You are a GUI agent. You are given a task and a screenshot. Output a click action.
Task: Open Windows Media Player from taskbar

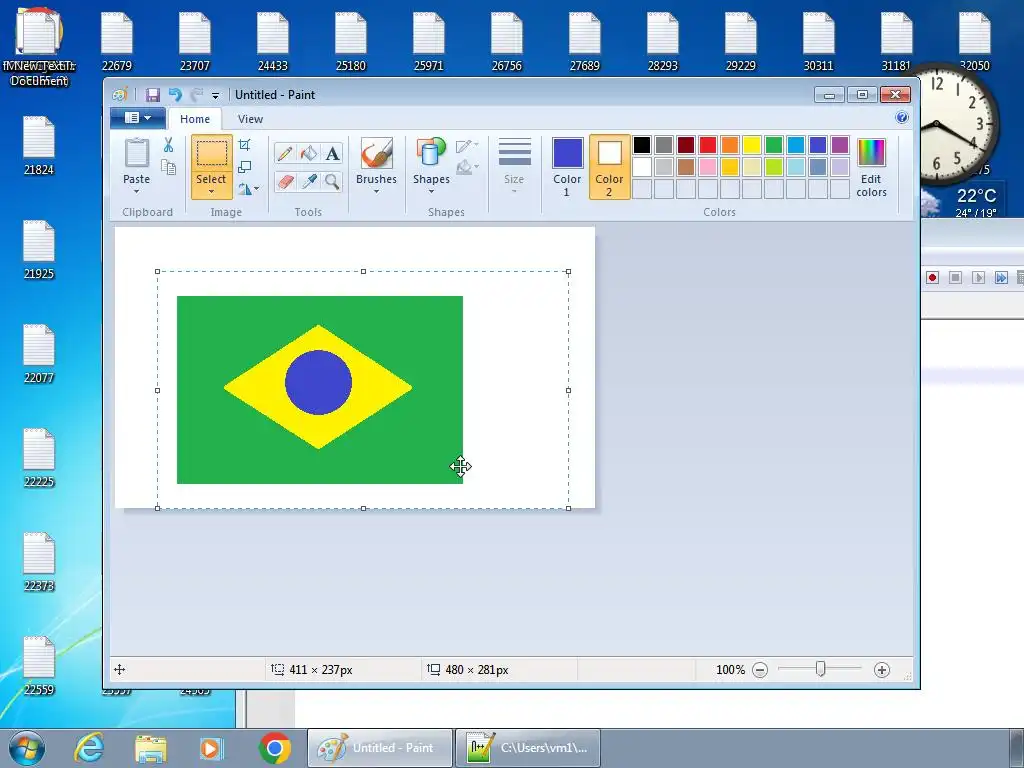(x=211, y=748)
